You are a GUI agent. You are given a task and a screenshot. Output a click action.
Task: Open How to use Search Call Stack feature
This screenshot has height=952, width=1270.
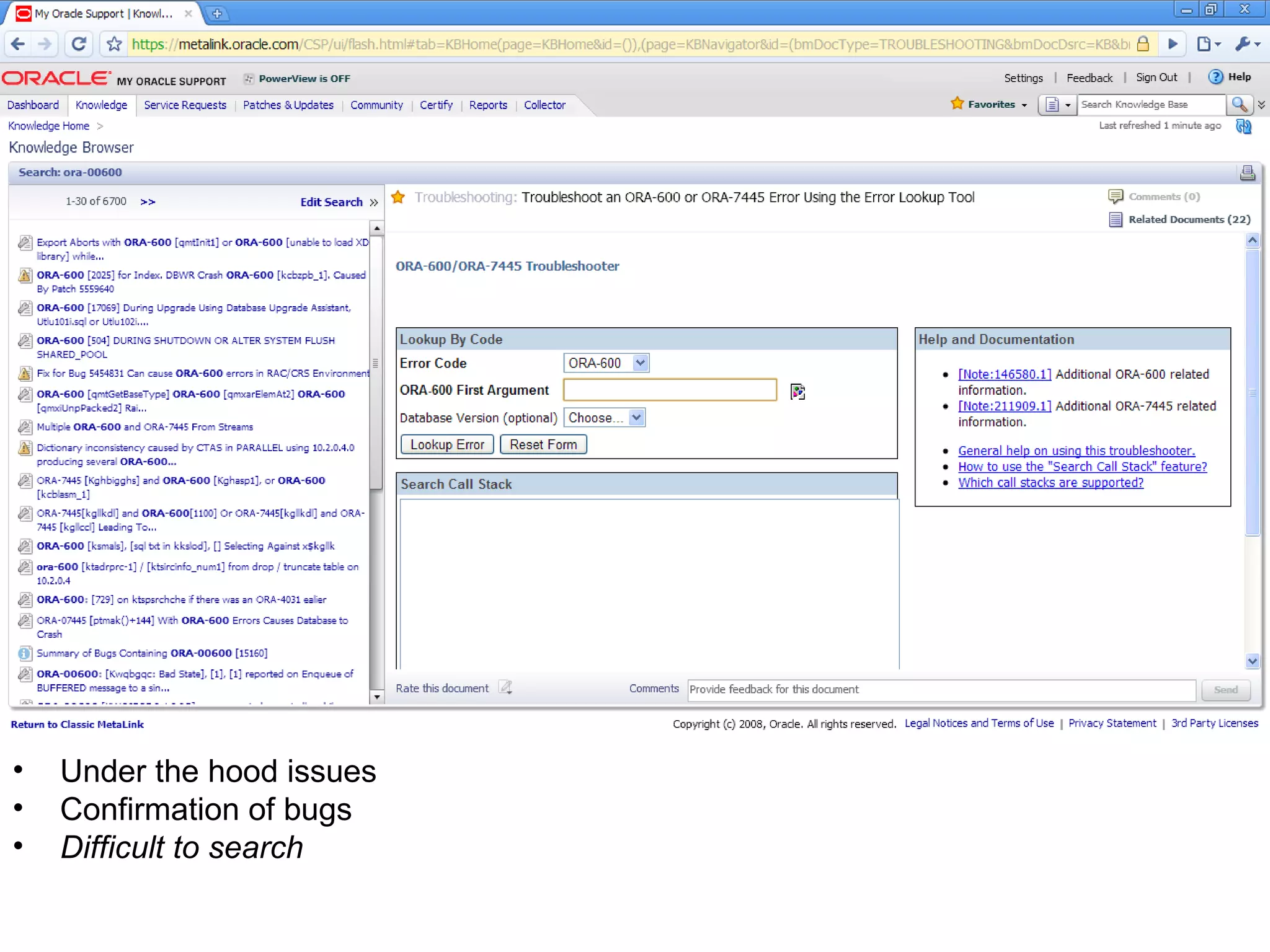point(1082,467)
